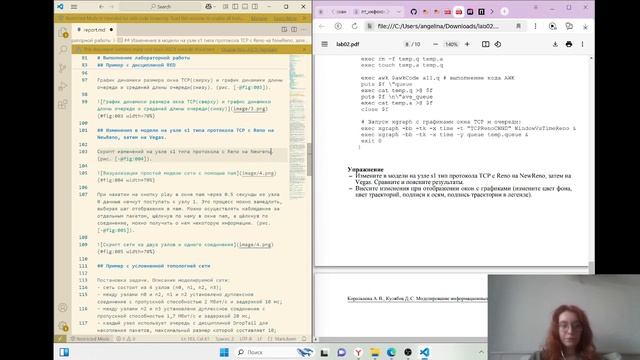This screenshot has height=360, width=640.
Task: Open Markdown preview to the side
Action: pyautogui.click(x=284, y=29)
